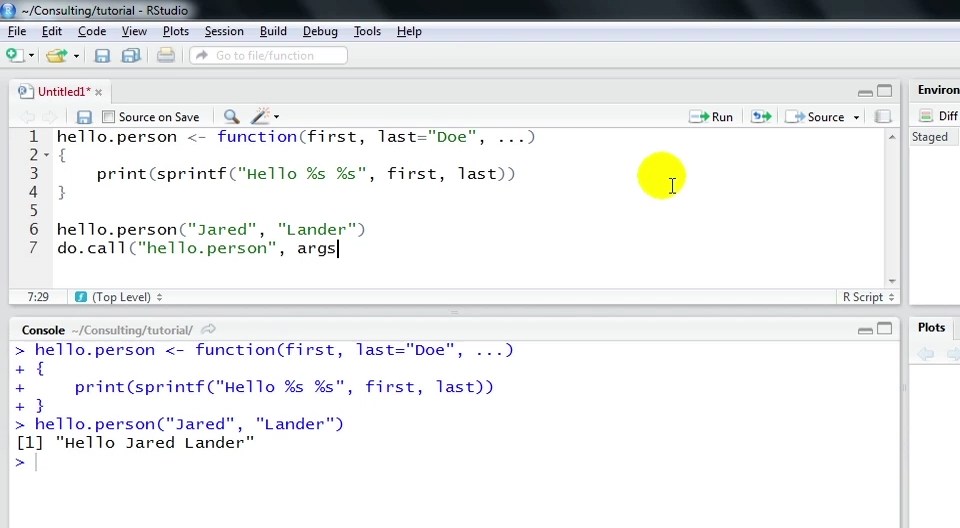The height and width of the screenshot is (528, 960).
Task: Run the current line or selection
Action: point(711,116)
